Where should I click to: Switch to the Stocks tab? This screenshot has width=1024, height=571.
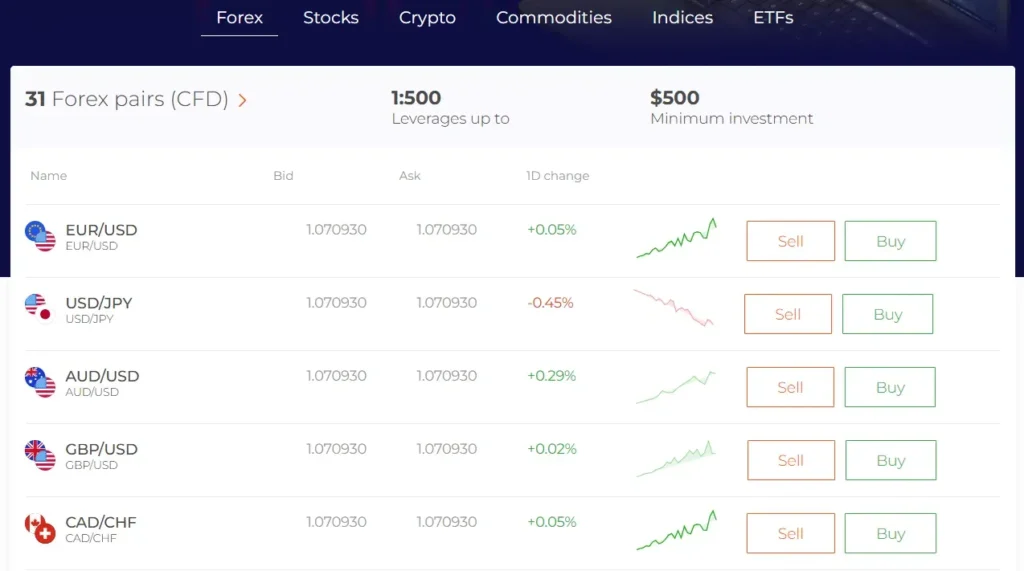(x=331, y=17)
